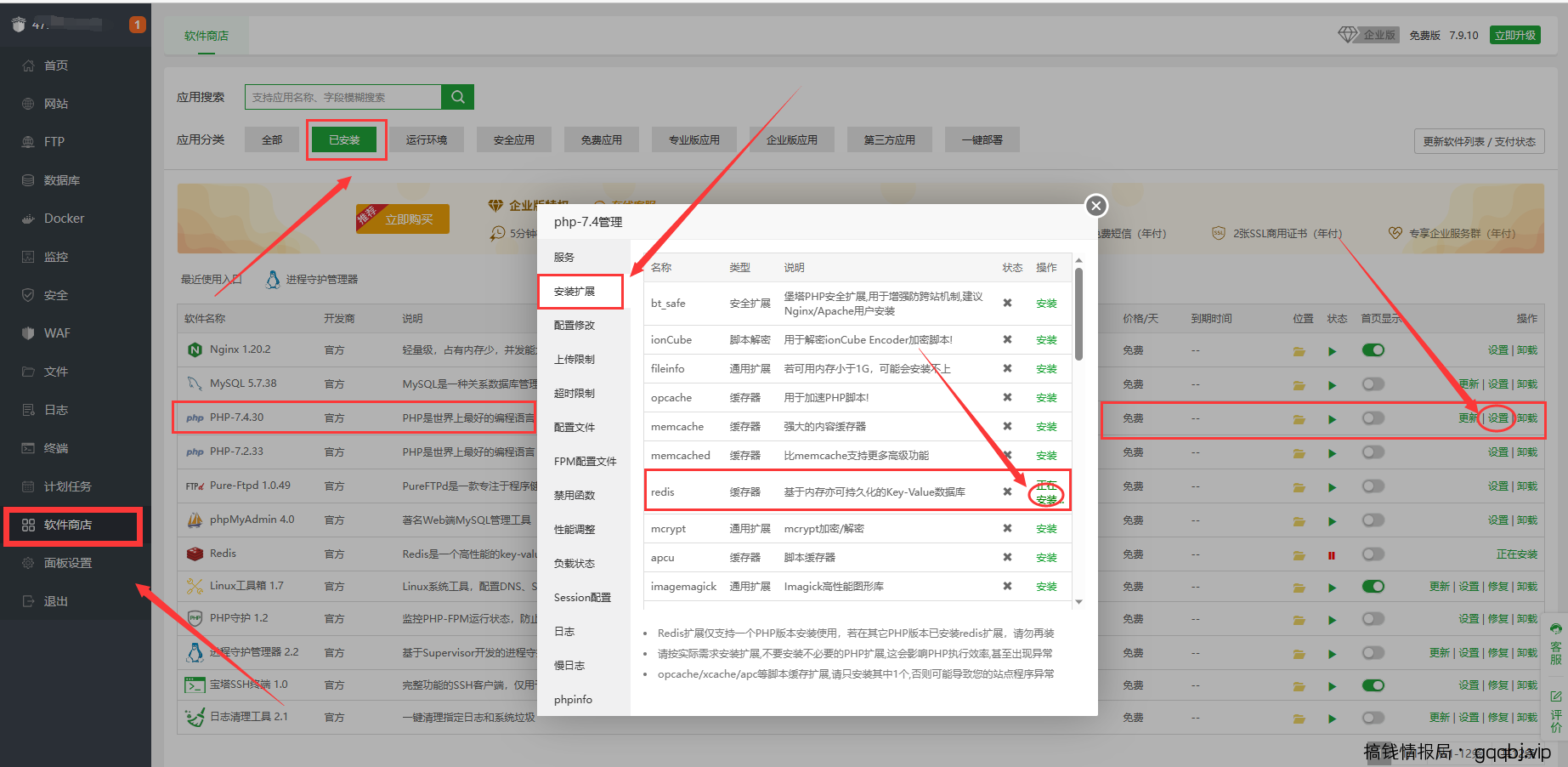Click the Nginx logo icon in the list
The height and width of the screenshot is (767, 1568).
195,349
